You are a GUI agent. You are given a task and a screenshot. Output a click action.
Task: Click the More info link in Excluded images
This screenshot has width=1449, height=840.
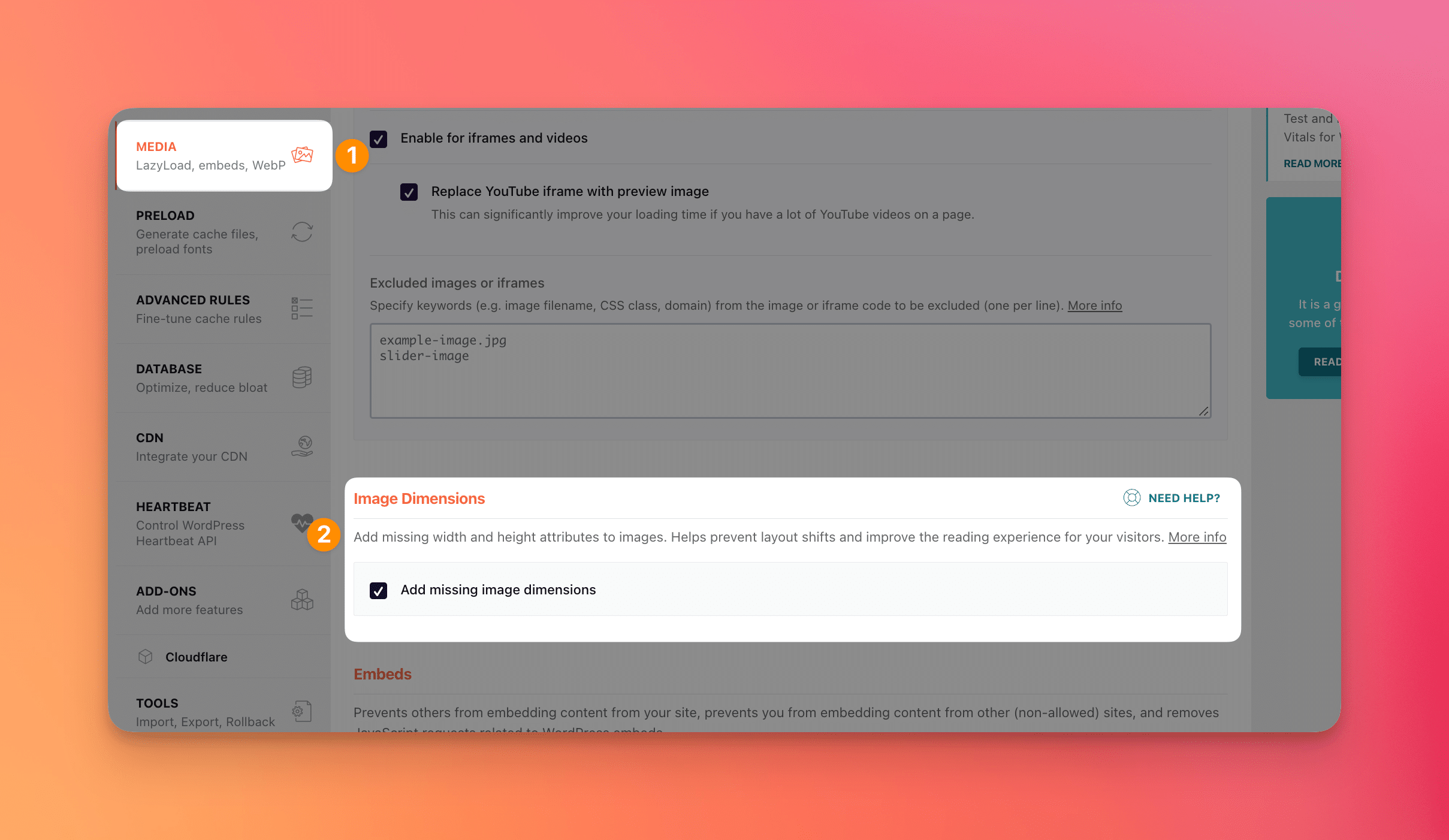(x=1095, y=305)
